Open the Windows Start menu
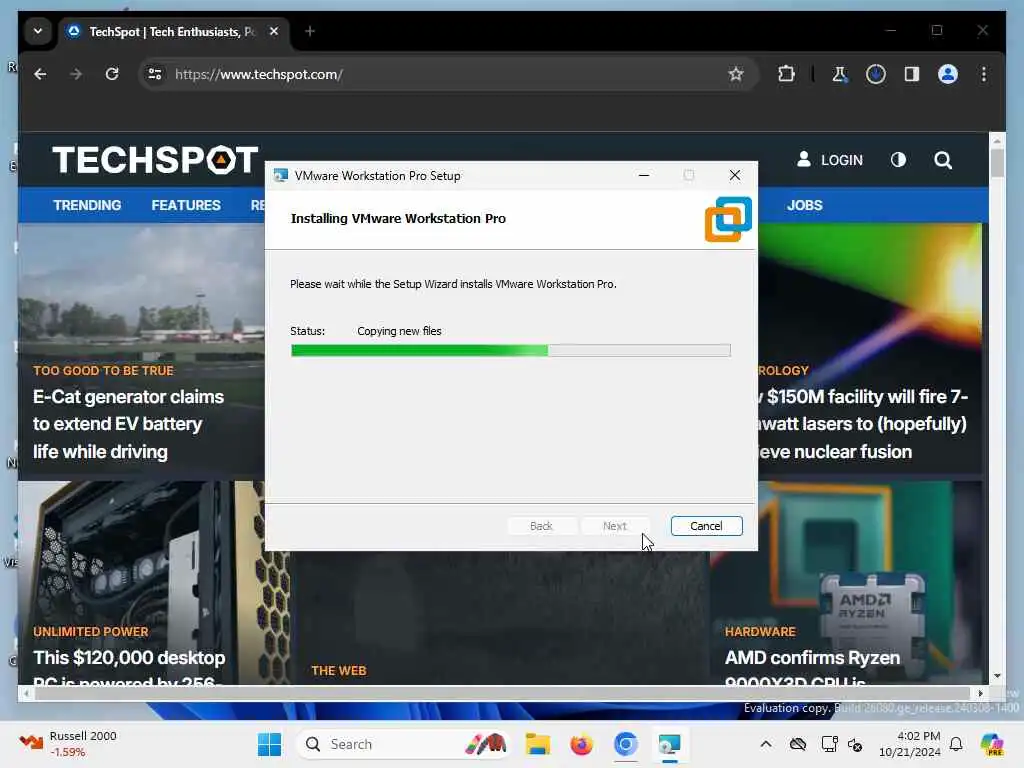Viewport: 1024px width, 768px height. [x=269, y=744]
